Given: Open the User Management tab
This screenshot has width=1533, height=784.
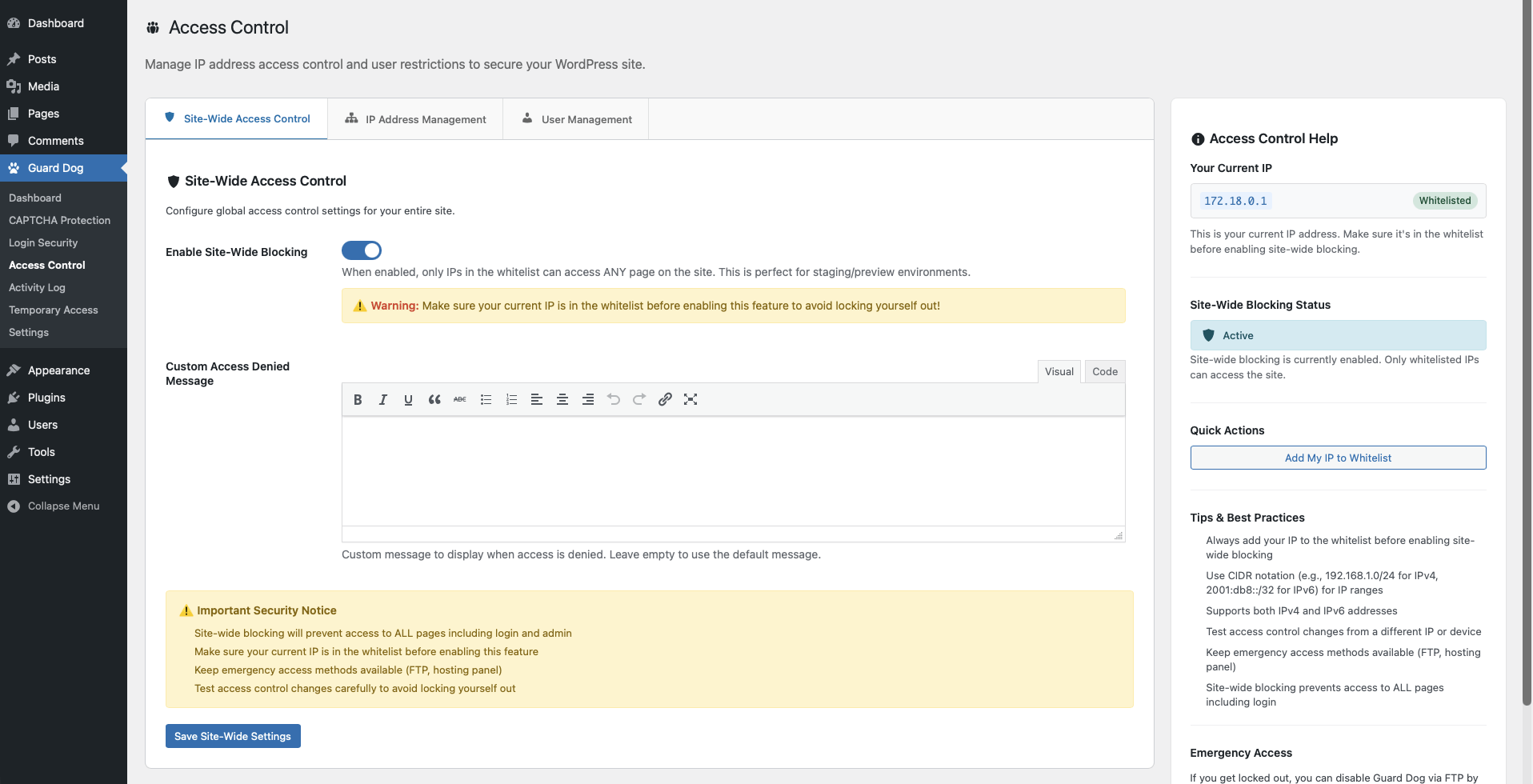Looking at the screenshot, I should 576,119.
